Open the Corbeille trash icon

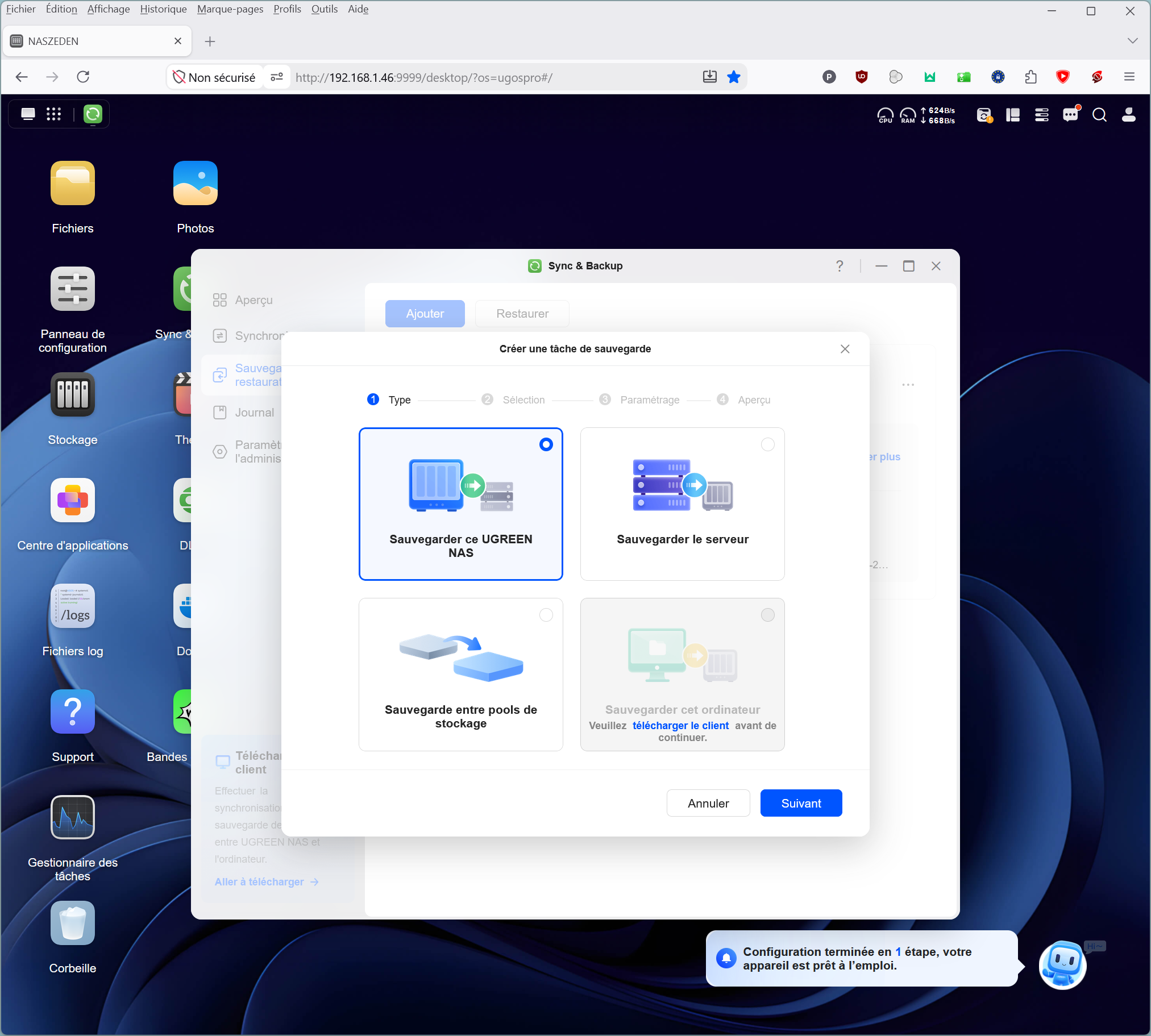click(x=72, y=924)
